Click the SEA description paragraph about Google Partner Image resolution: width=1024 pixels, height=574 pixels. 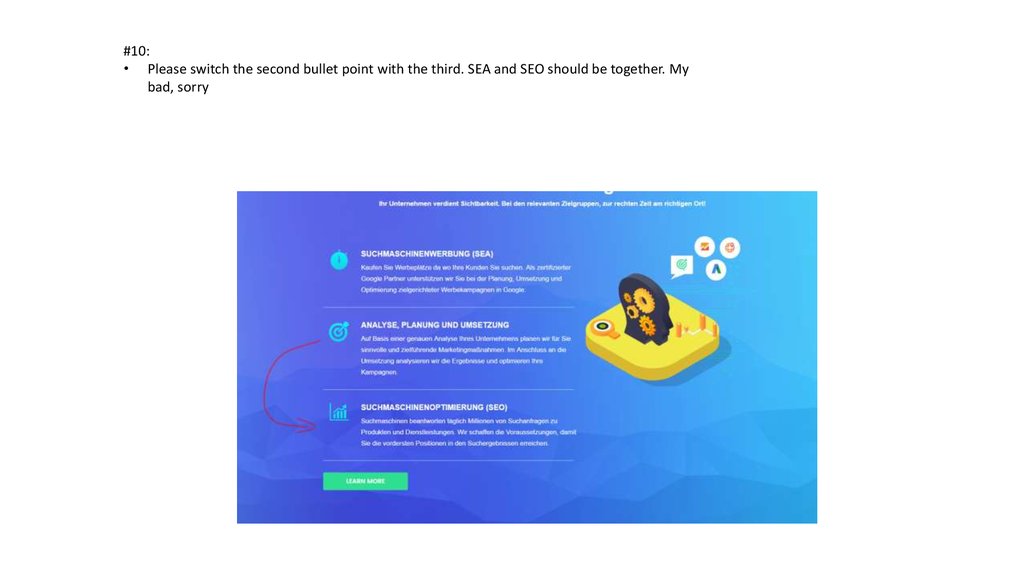click(466, 279)
